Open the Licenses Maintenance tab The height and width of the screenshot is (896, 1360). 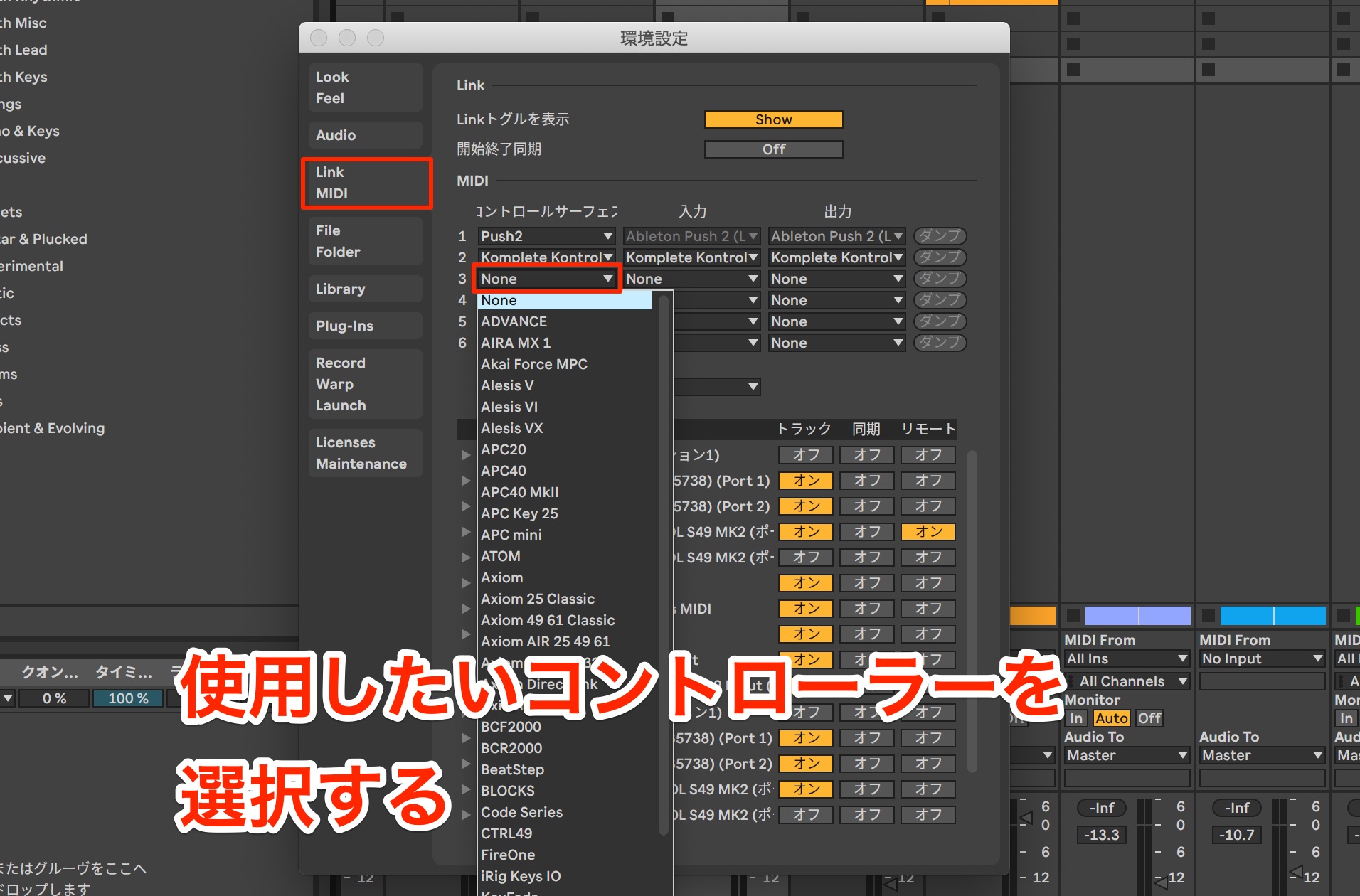[366, 453]
